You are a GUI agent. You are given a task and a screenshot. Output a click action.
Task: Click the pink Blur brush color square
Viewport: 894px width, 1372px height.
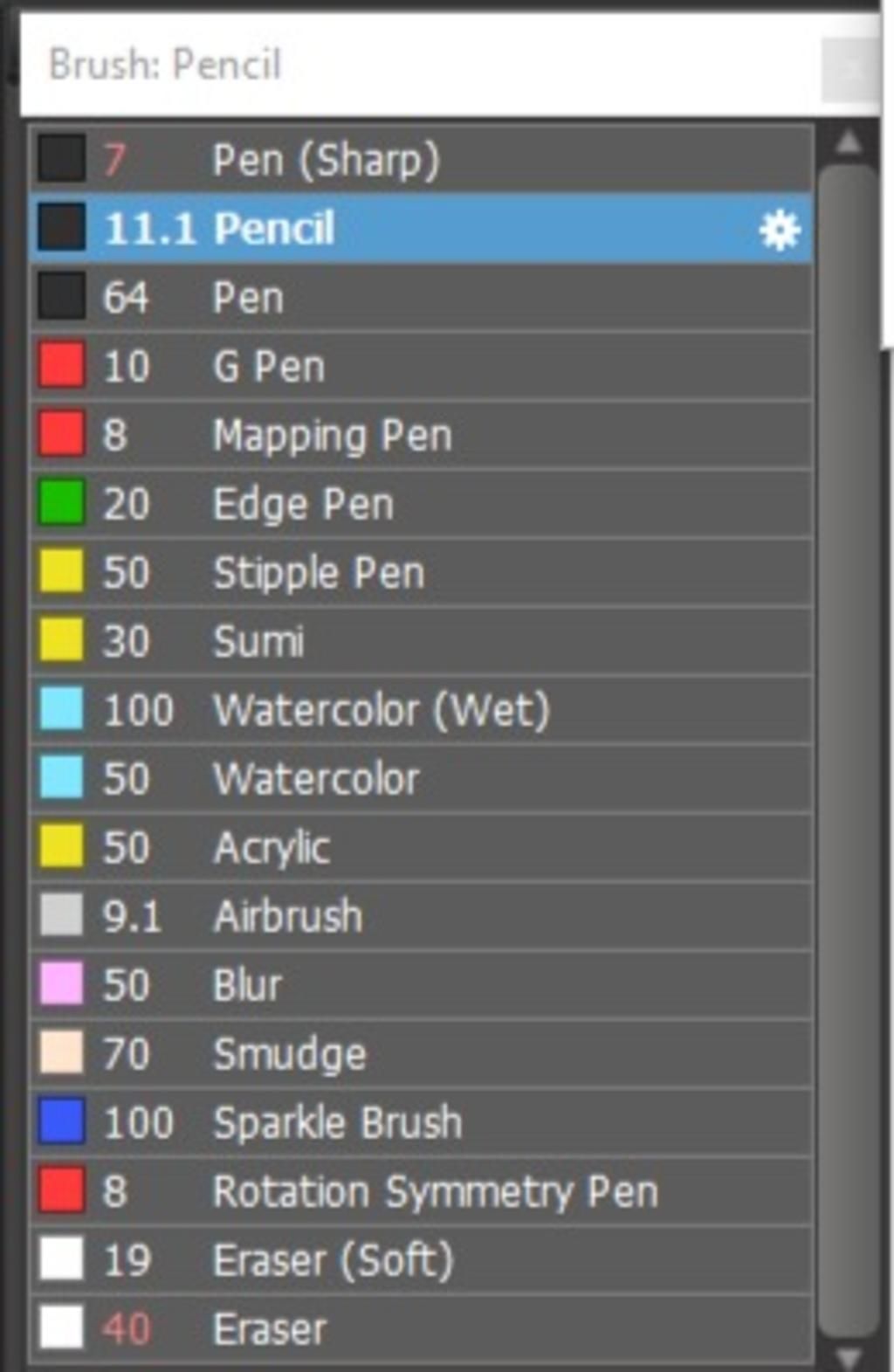tap(62, 984)
